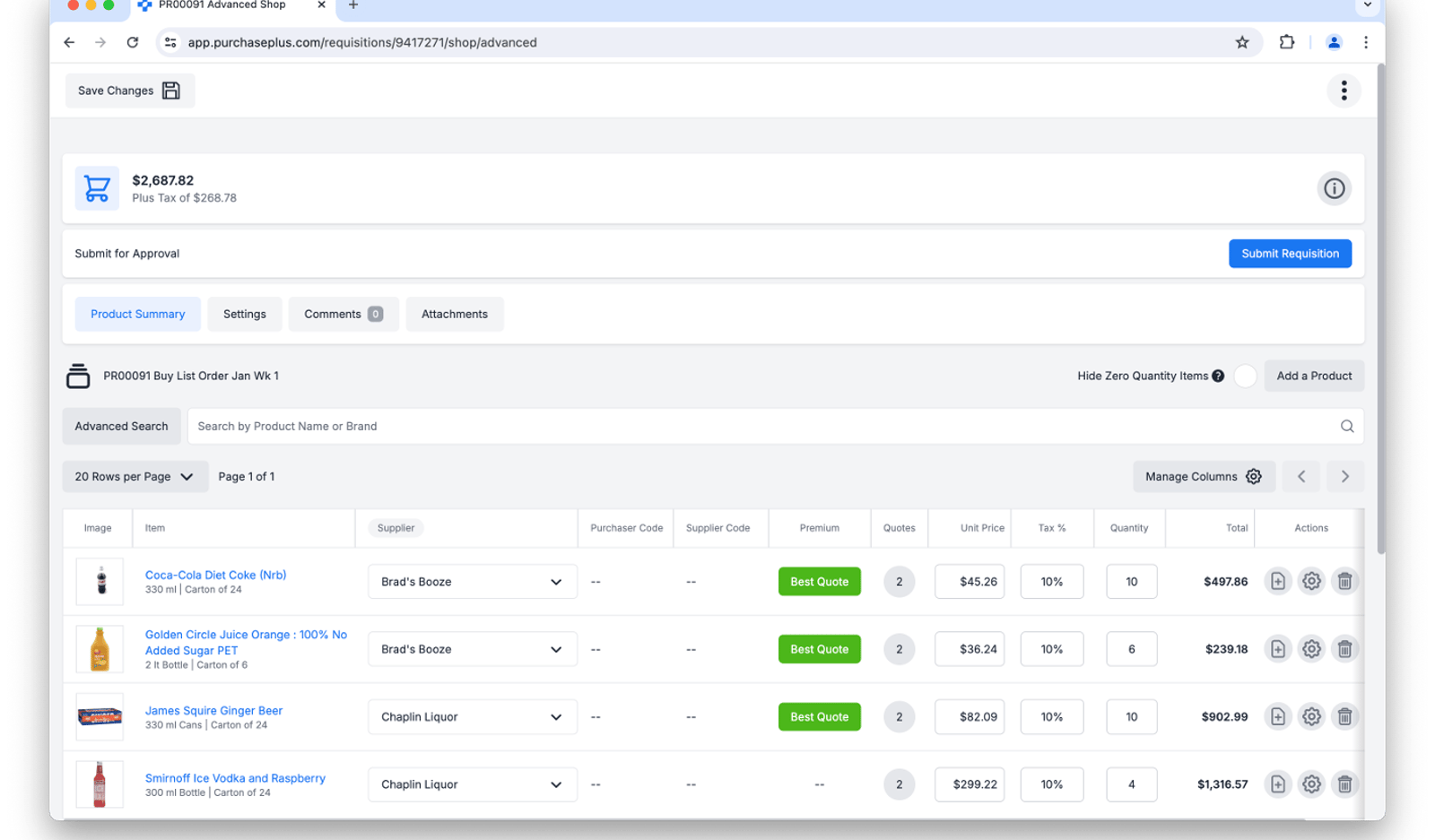Open Smirnoff Ice Vodka and Raspberry product link
Screen dimensions: 1435x840
[x=235, y=778]
